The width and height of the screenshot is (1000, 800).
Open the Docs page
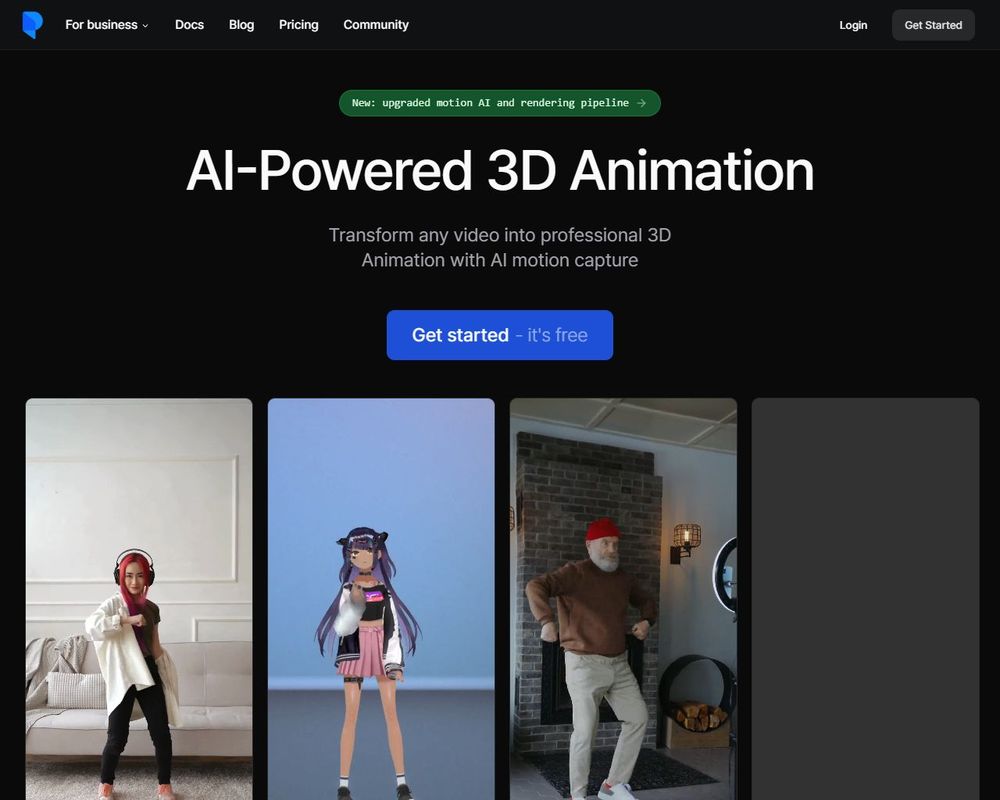point(189,25)
